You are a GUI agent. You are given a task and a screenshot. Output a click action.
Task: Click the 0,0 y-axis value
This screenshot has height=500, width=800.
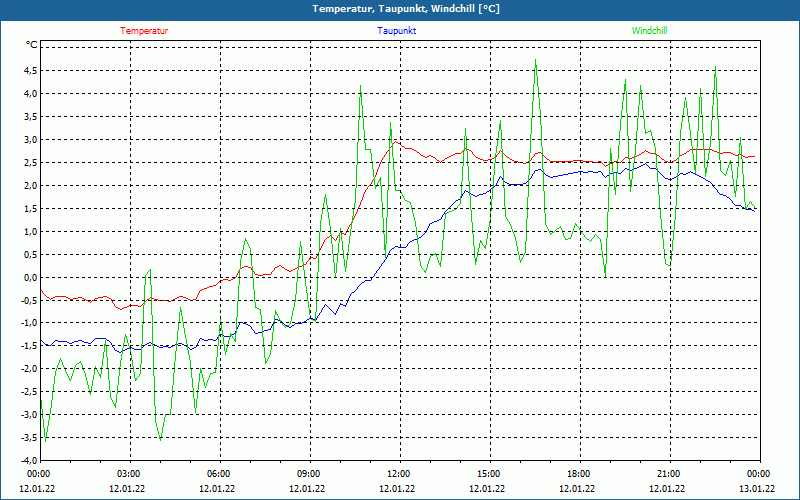[31, 278]
